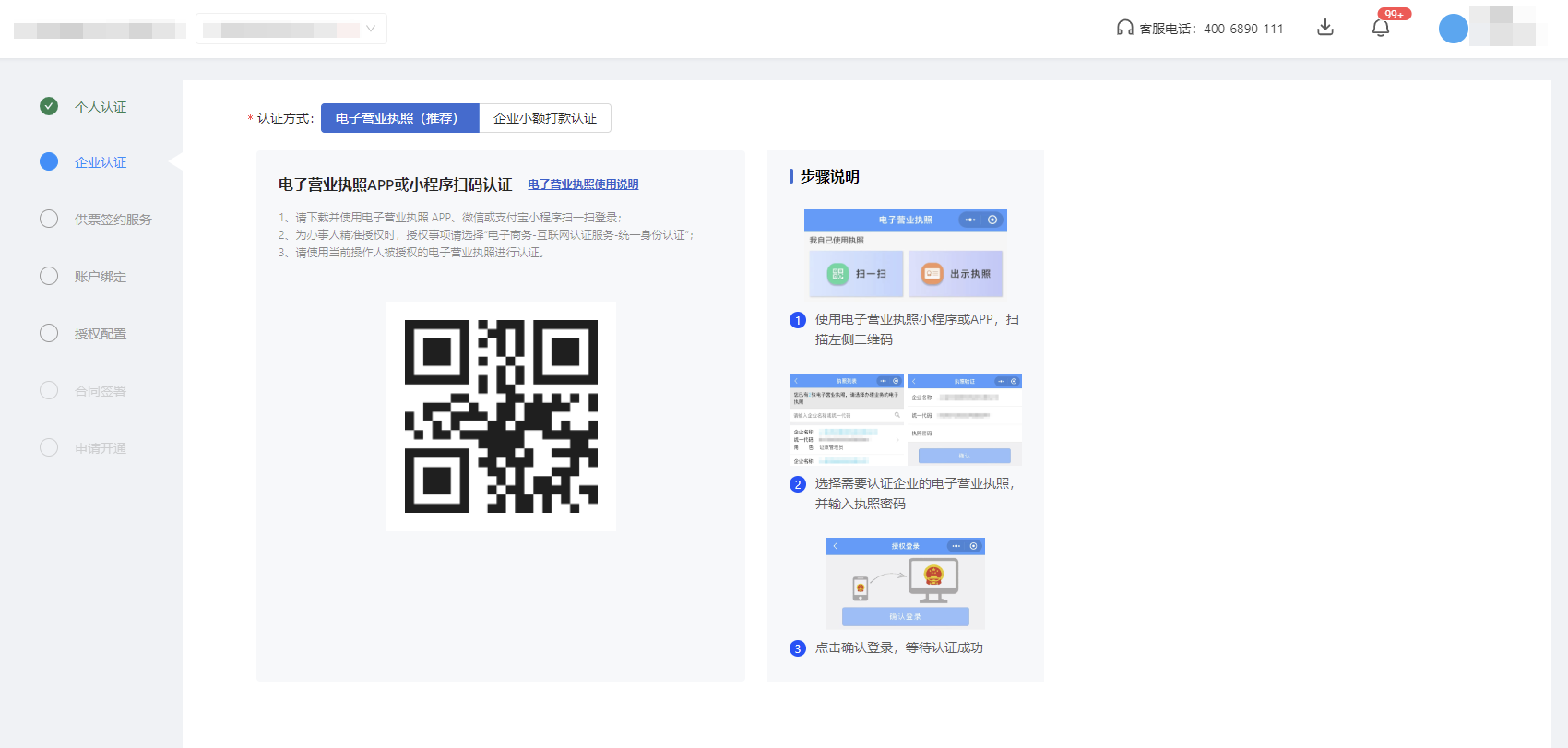Click instruction line starting 2、为办事人精准授权时

[486, 235]
